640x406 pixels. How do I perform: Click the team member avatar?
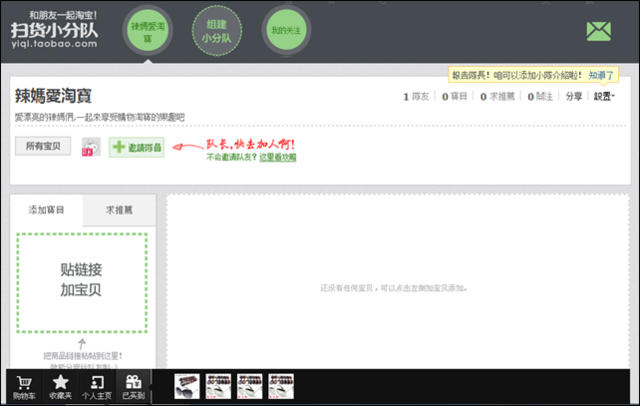click(x=91, y=147)
